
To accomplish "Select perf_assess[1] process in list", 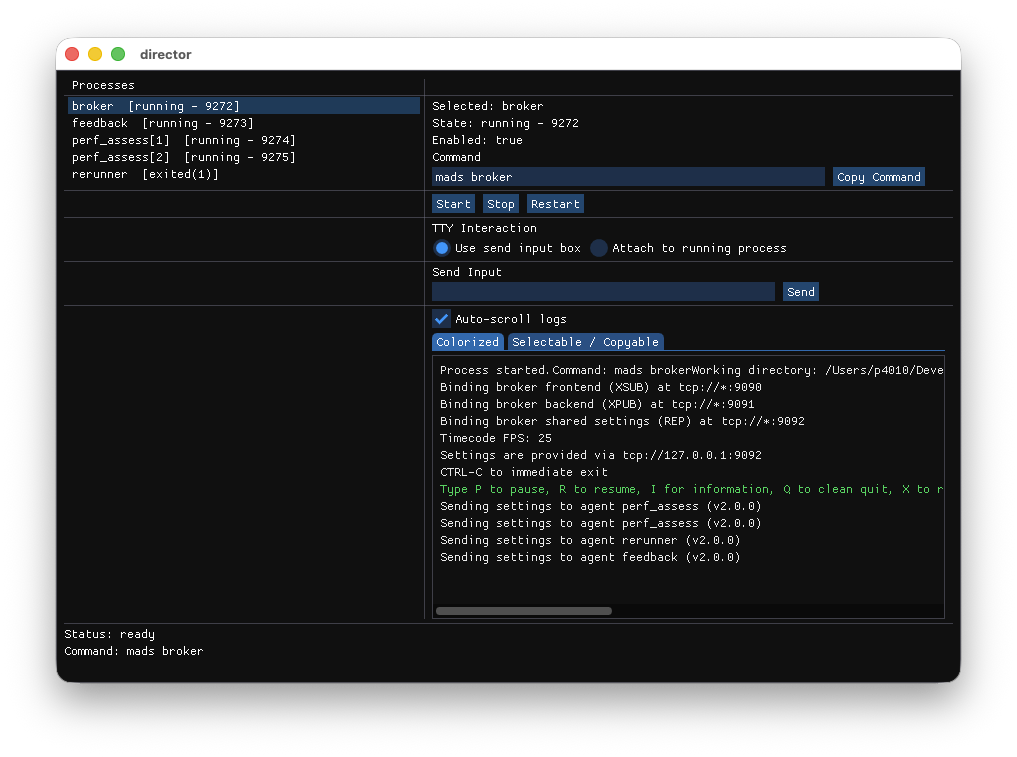I will click(x=183, y=140).
